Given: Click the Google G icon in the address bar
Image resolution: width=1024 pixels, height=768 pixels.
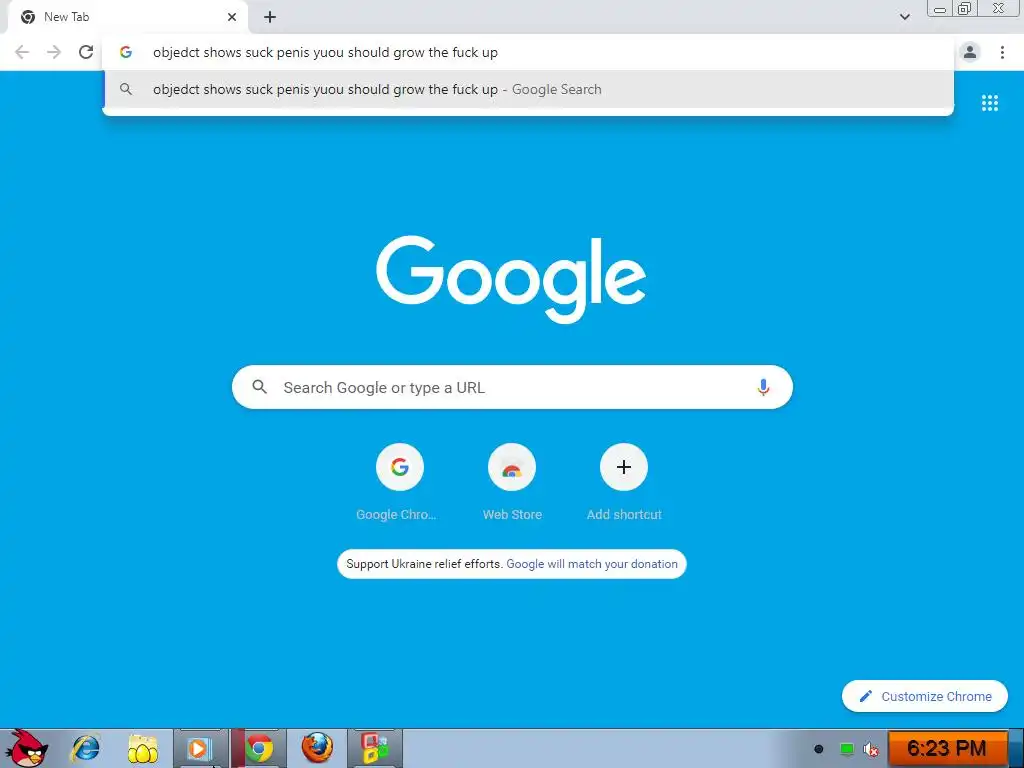Looking at the screenshot, I should click(126, 52).
